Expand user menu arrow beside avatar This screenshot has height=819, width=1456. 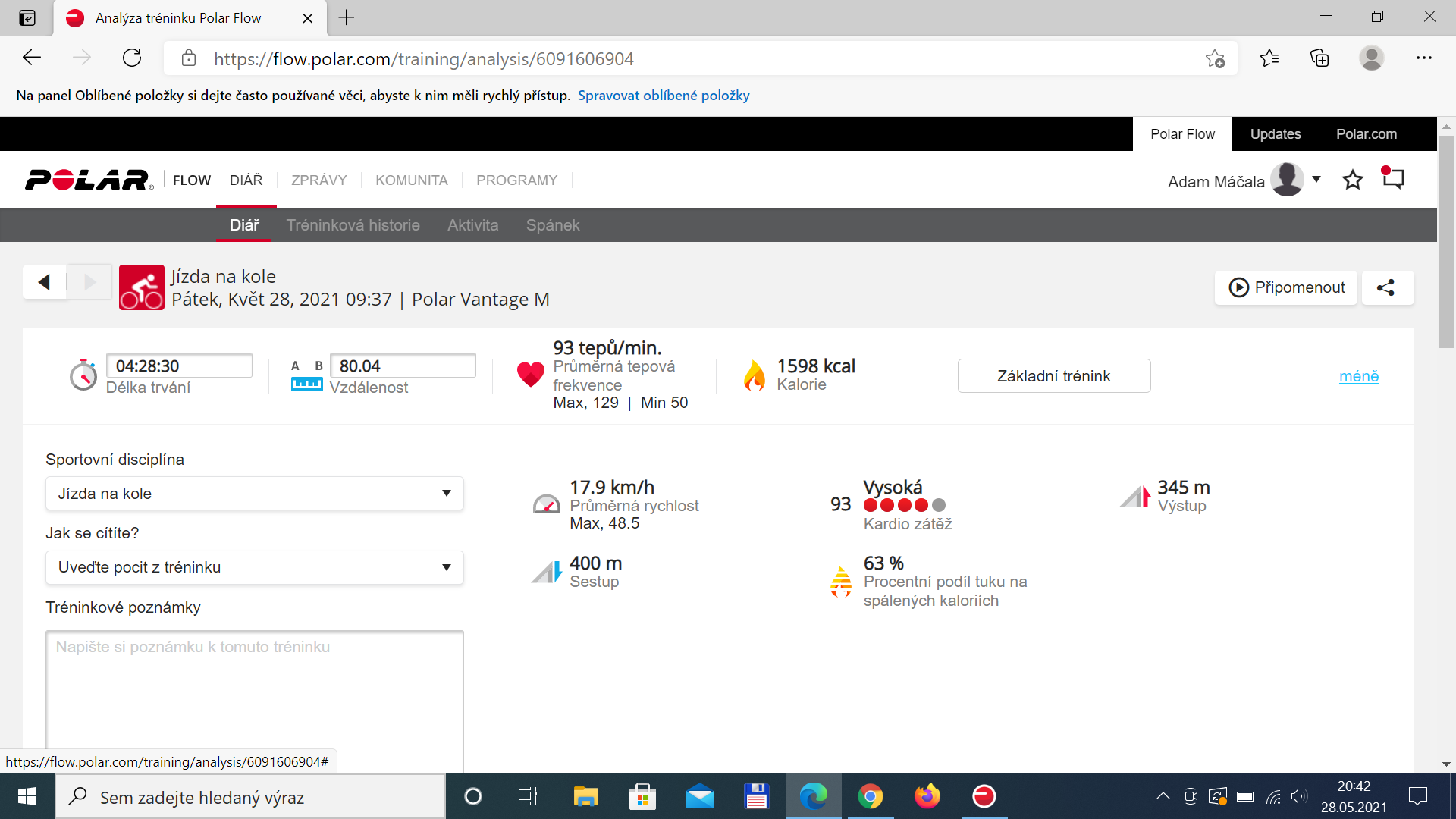(x=1316, y=180)
